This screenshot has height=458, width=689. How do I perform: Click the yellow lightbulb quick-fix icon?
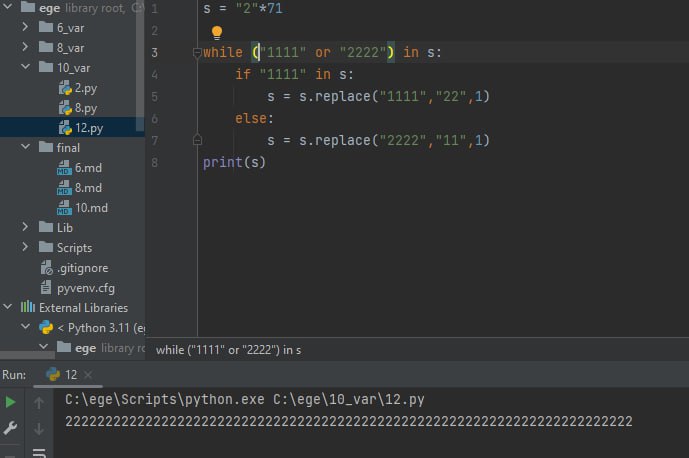click(x=217, y=32)
